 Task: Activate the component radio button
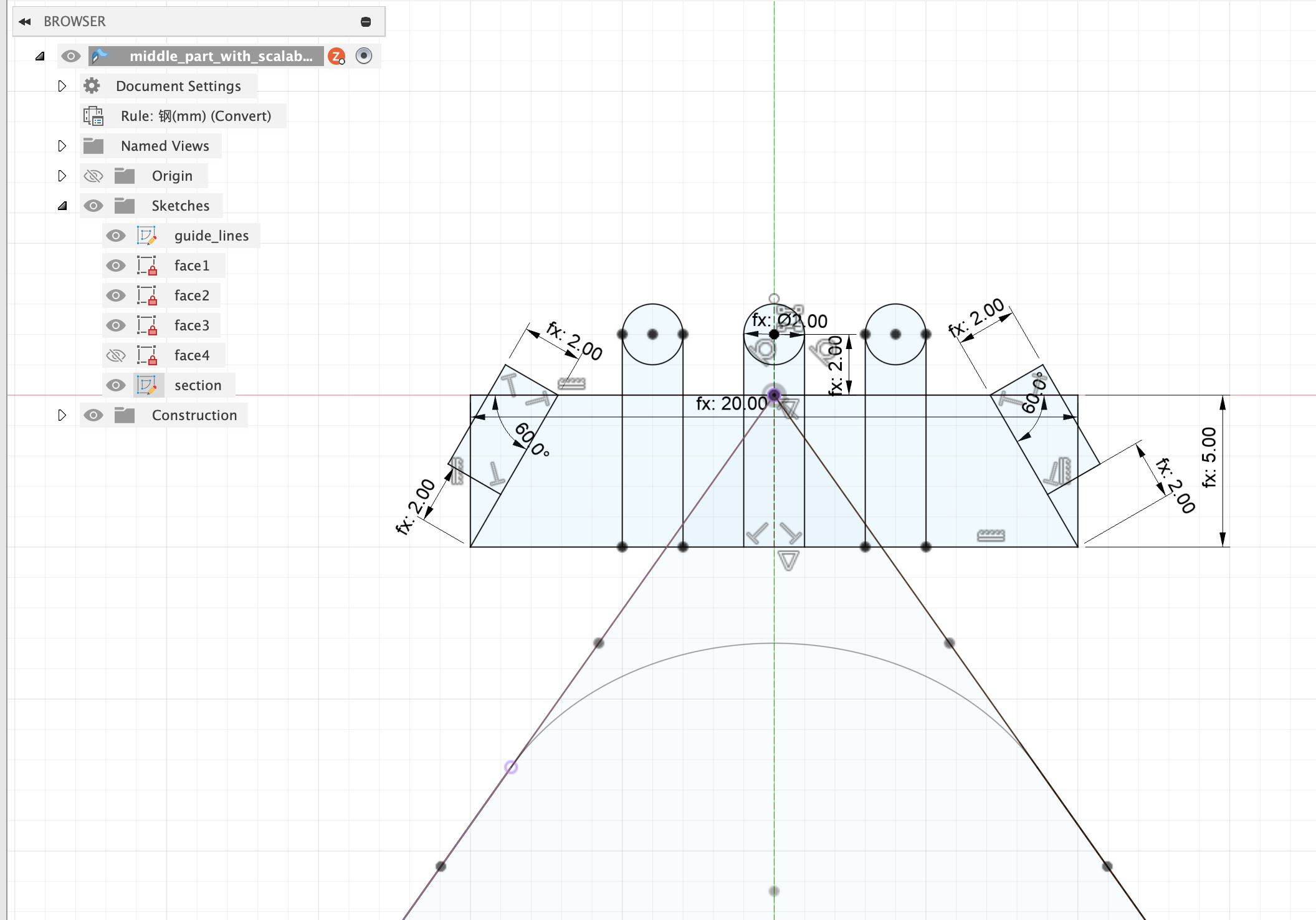click(x=364, y=55)
